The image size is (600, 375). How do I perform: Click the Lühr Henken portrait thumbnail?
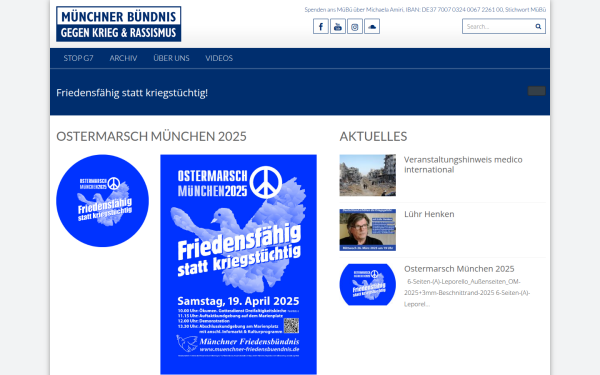[368, 230]
